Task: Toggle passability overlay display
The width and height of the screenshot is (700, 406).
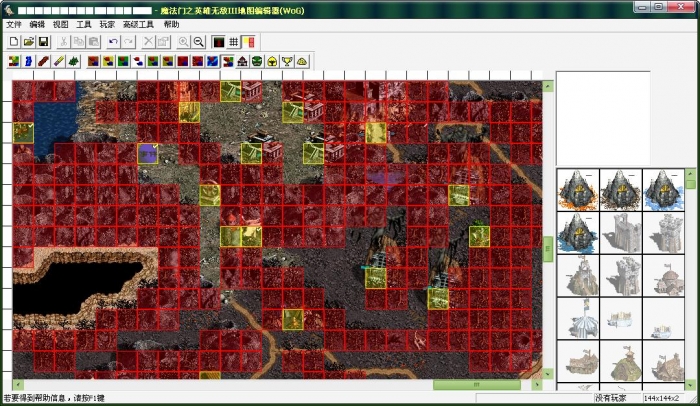Action: 248,42
